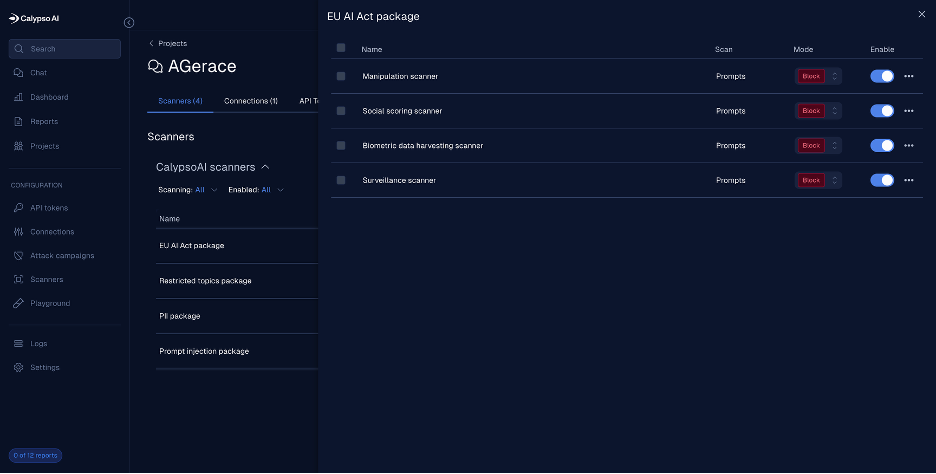Click the 0 of 12 reports badge
This screenshot has height=474, width=936.
[35, 455]
